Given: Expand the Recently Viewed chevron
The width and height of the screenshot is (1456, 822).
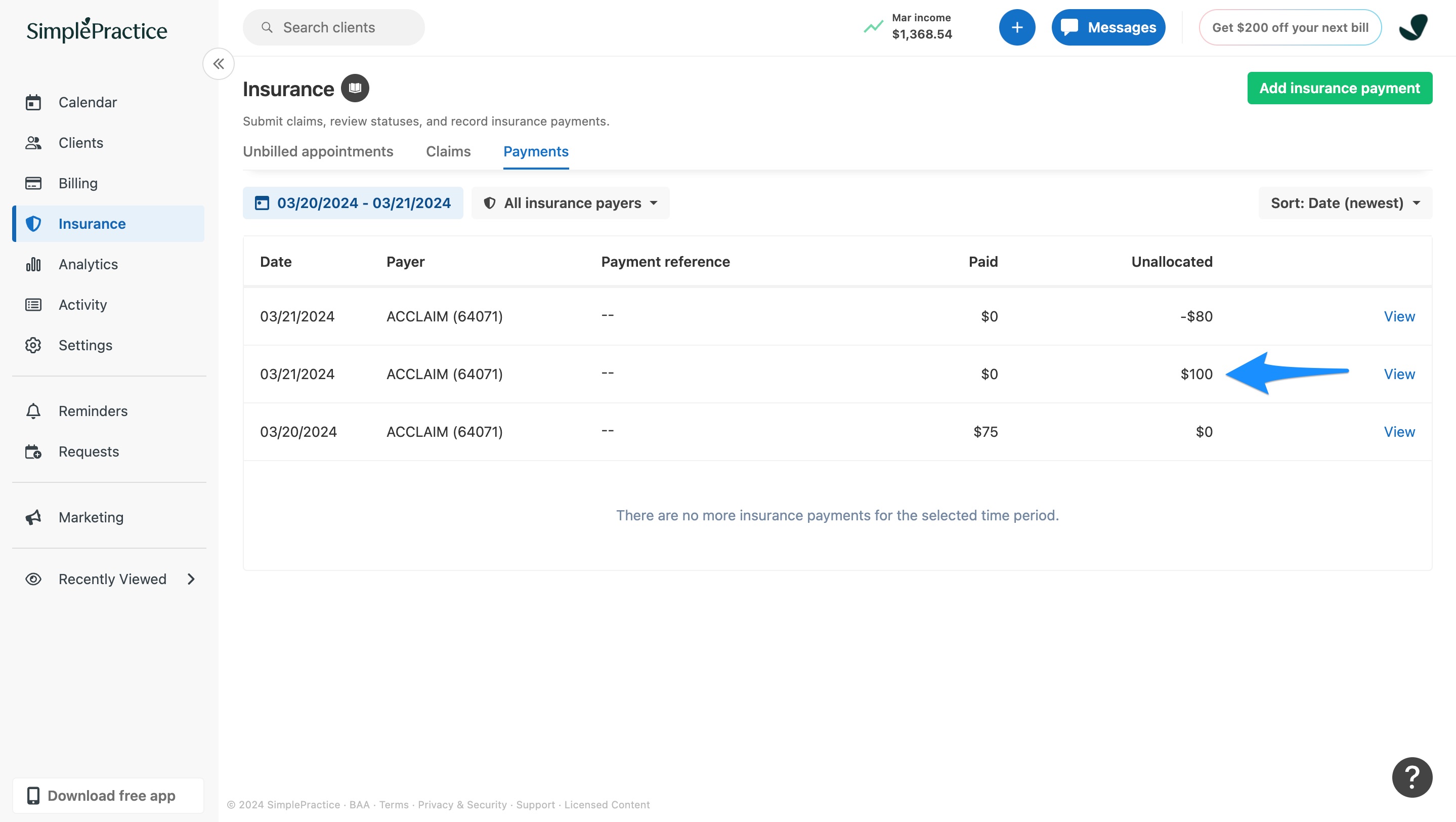Looking at the screenshot, I should pyautogui.click(x=191, y=579).
